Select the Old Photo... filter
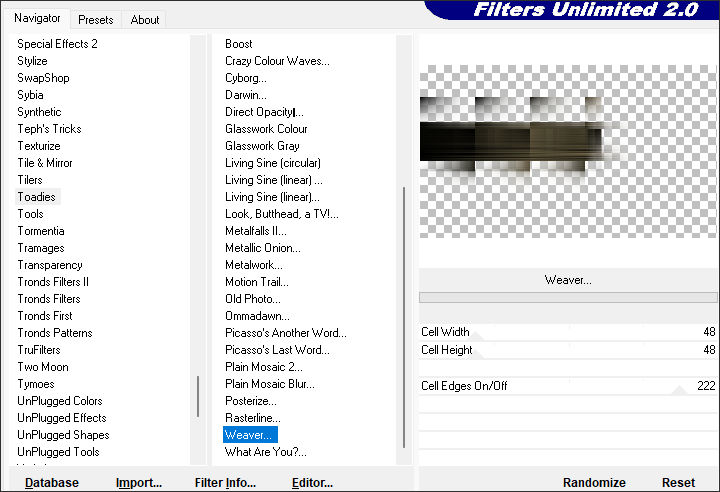 click(x=253, y=299)
